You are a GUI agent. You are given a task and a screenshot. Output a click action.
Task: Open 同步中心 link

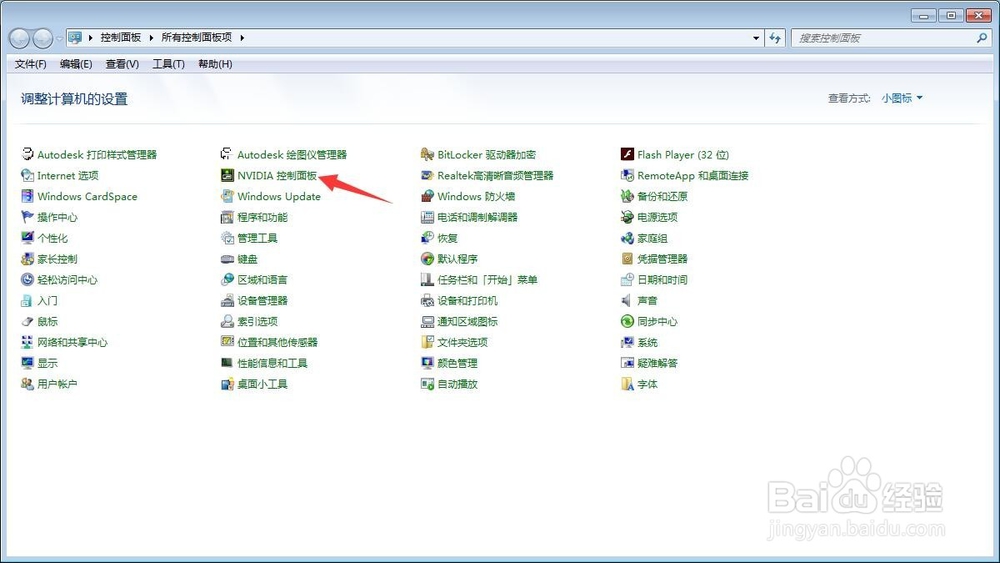(657, 321)
